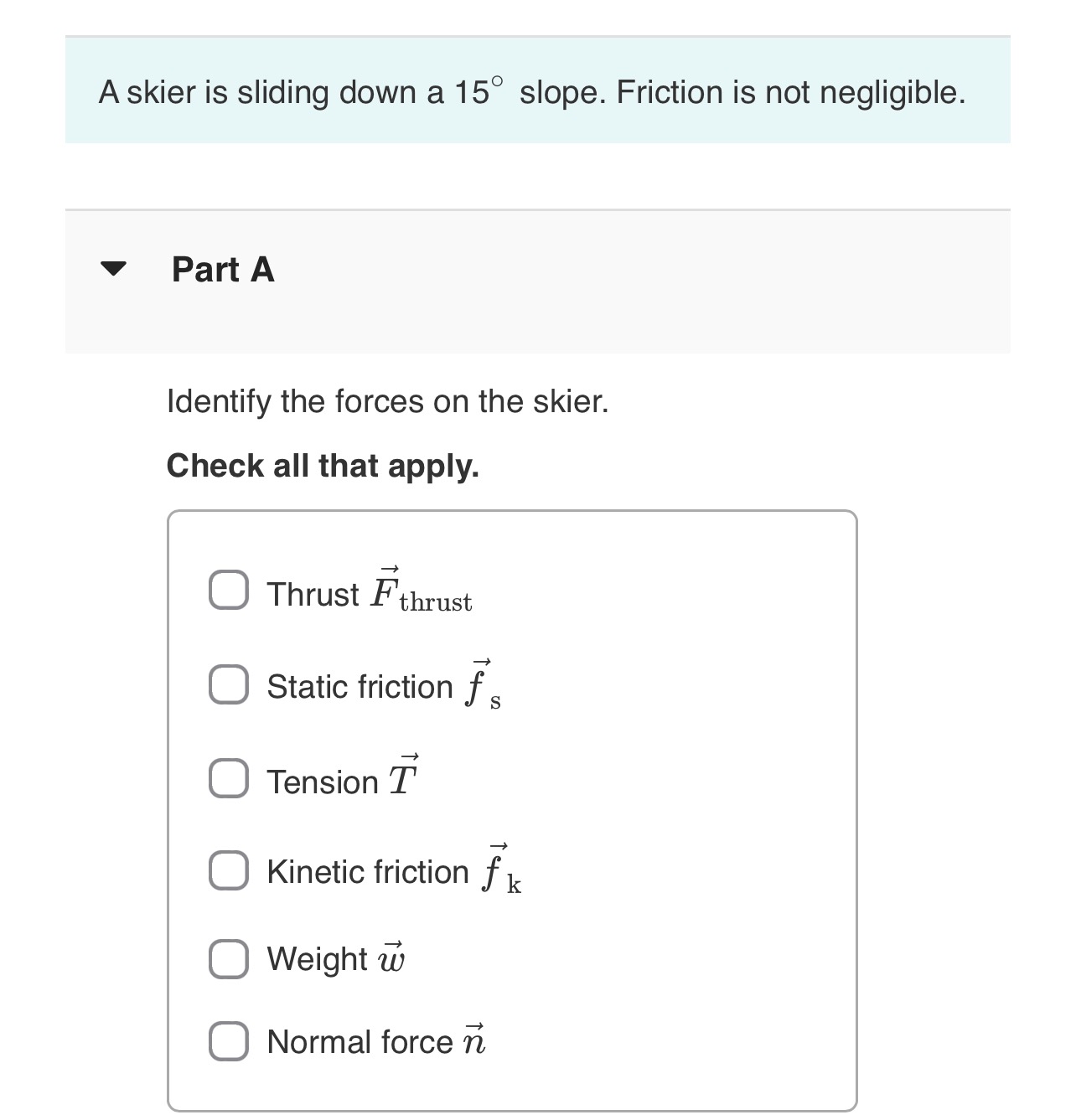Check the Weight force checkbox
This screenshot has width=1076, height=1120.
228,957
